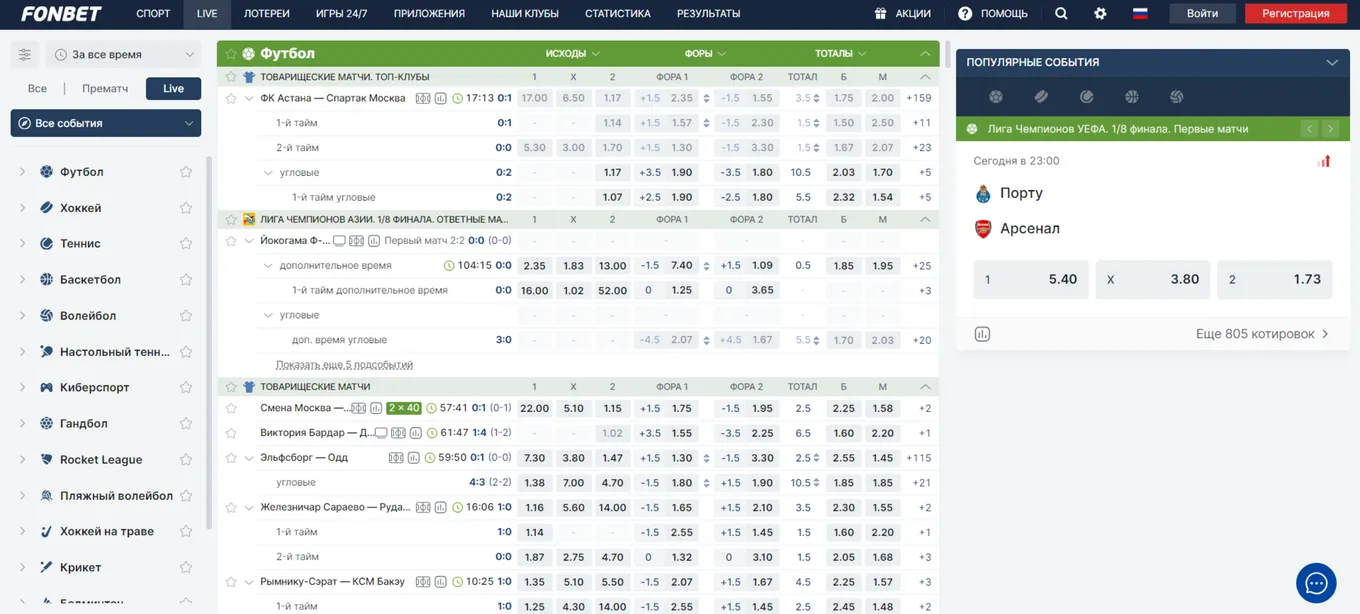1360x614 pixels.
Task: Star the ФК Астана — Спартак Москва match
Action: [231, 98]
